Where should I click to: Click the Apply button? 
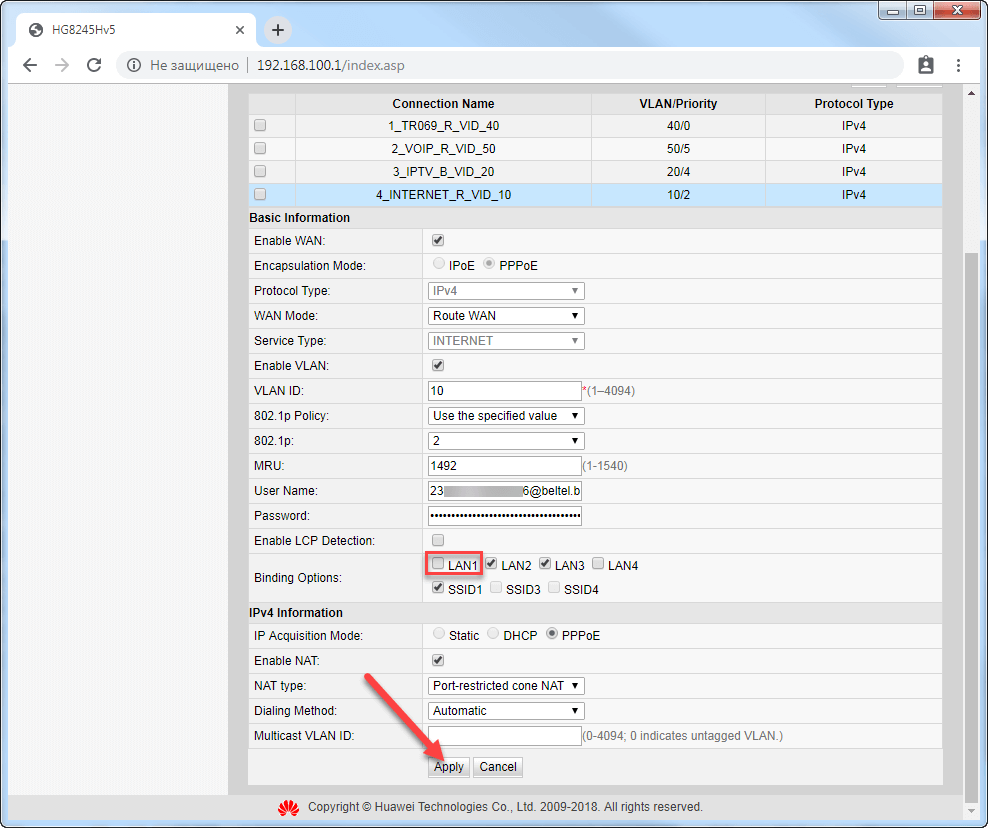pyautogui.click(x=449, y=767)
